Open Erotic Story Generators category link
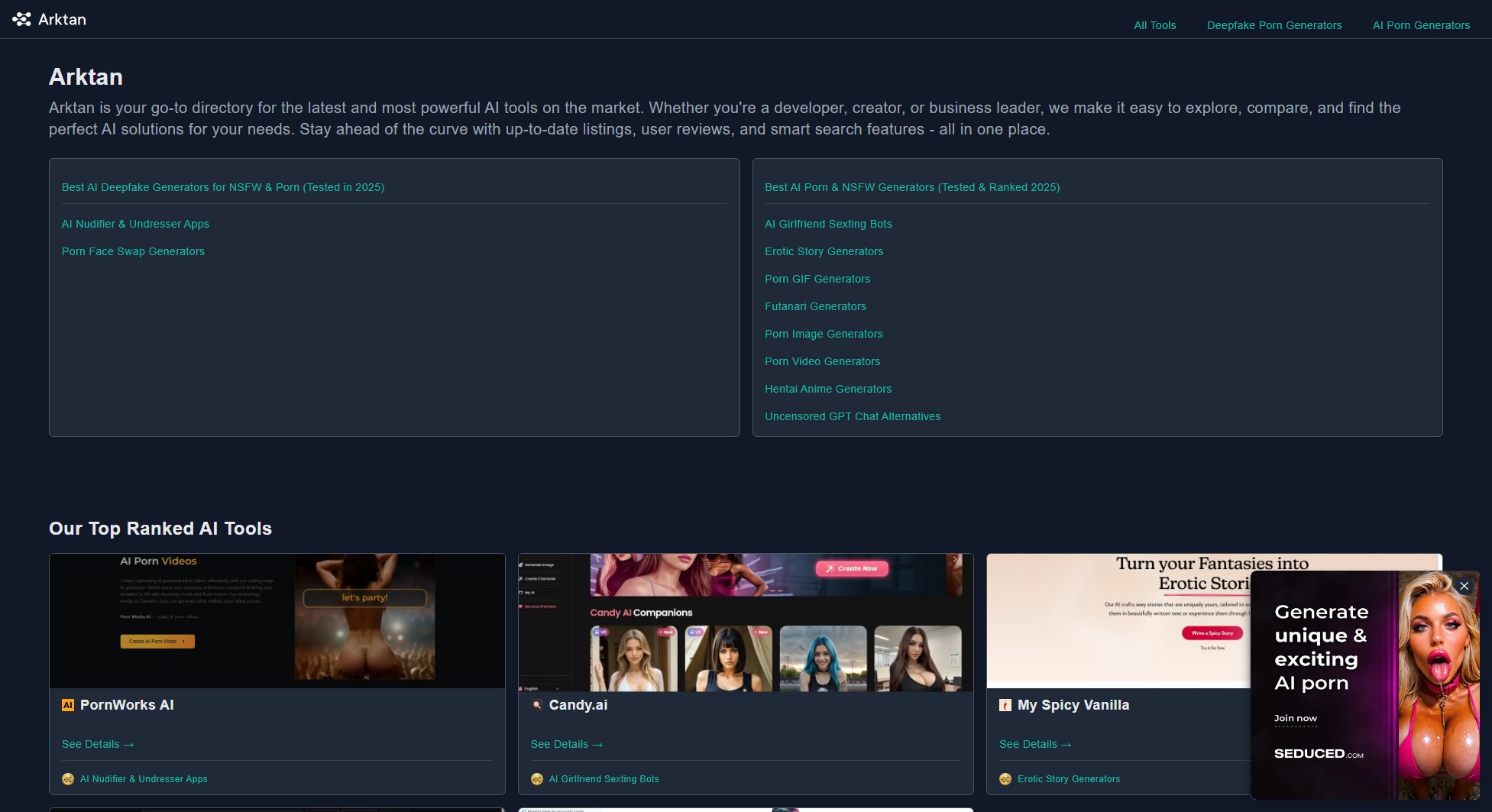The height and width of the screenshot is (812, 1492). (x=824, y=251)
